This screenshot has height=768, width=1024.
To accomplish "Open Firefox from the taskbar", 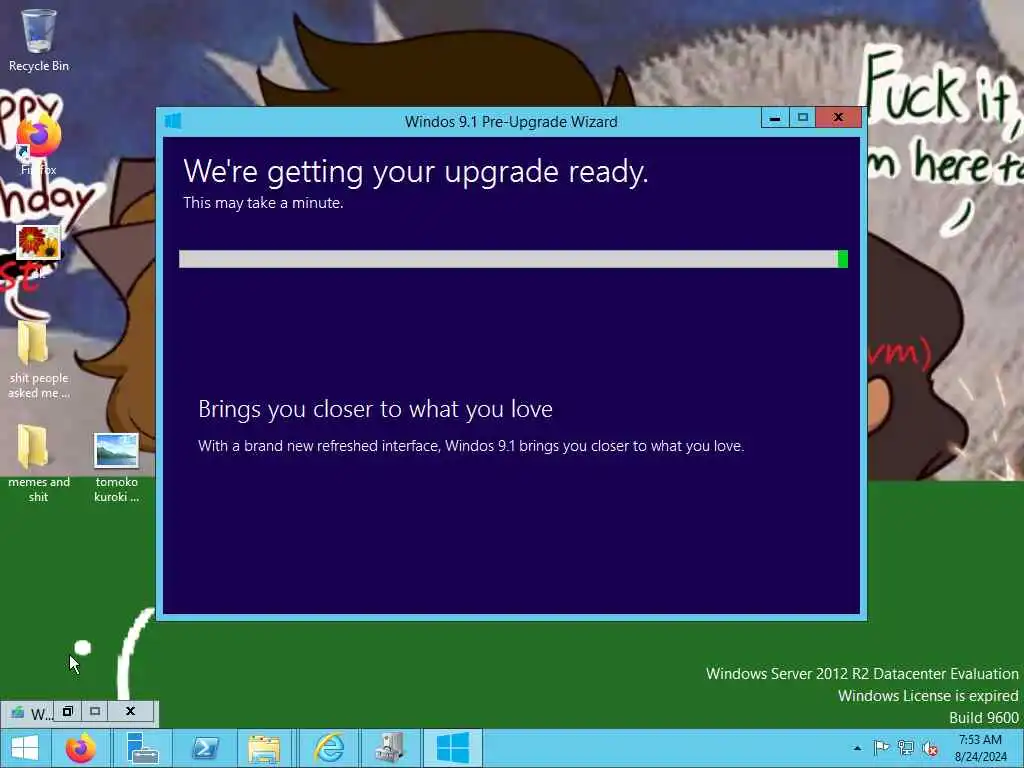I will (80, 748).
